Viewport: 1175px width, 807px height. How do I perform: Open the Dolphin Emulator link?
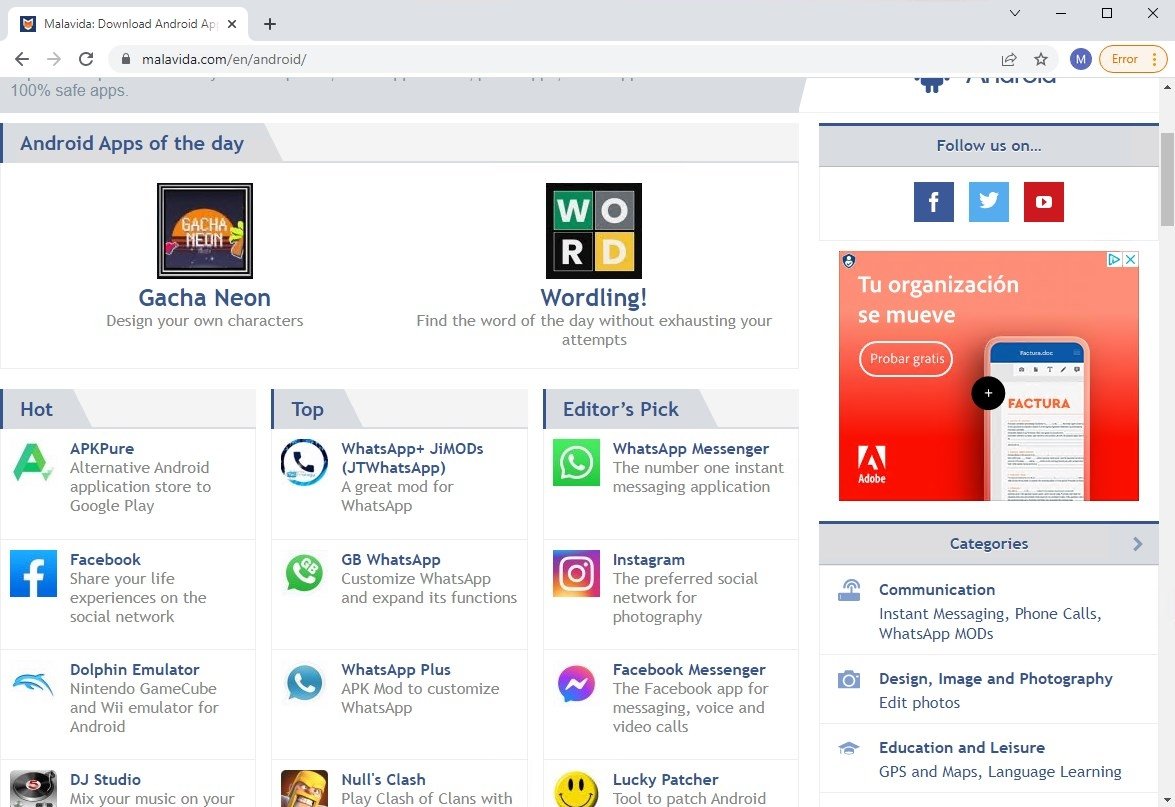135,670
